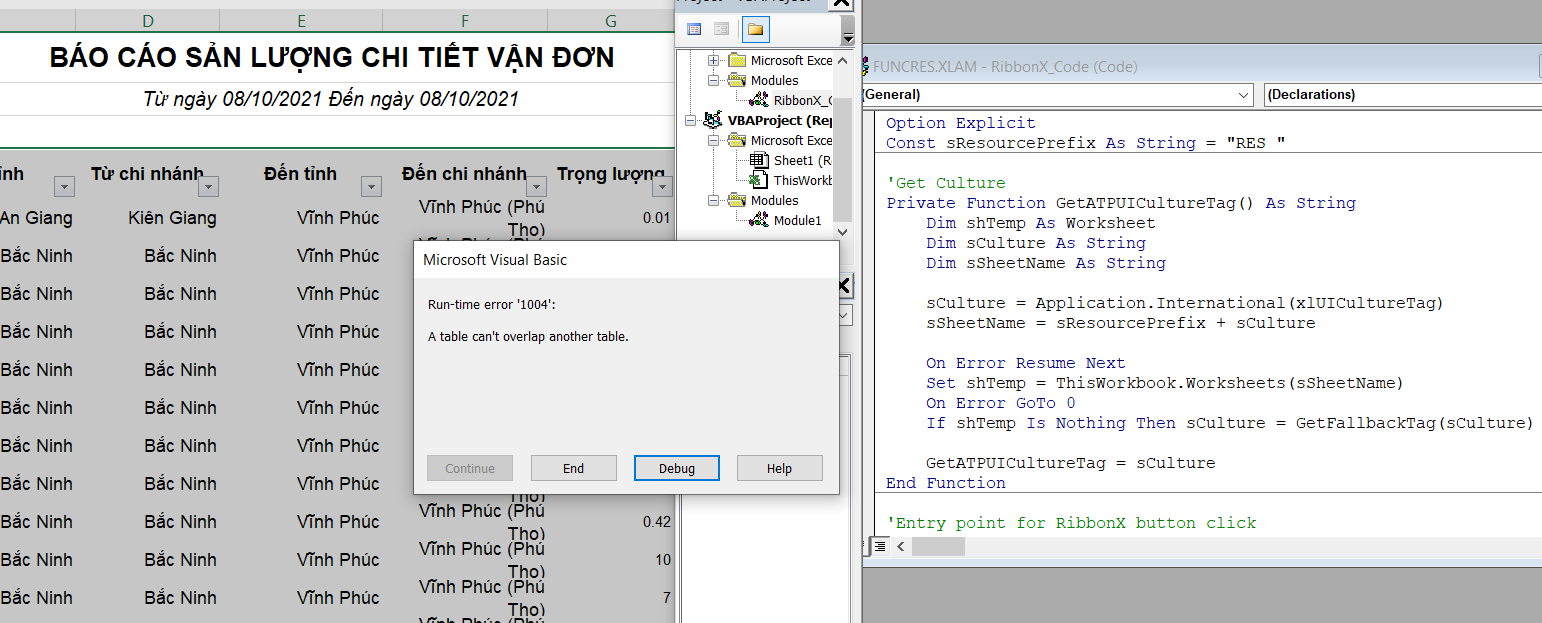
Task: Click the weight cell showing 0.42
Action: click(656, 521)
